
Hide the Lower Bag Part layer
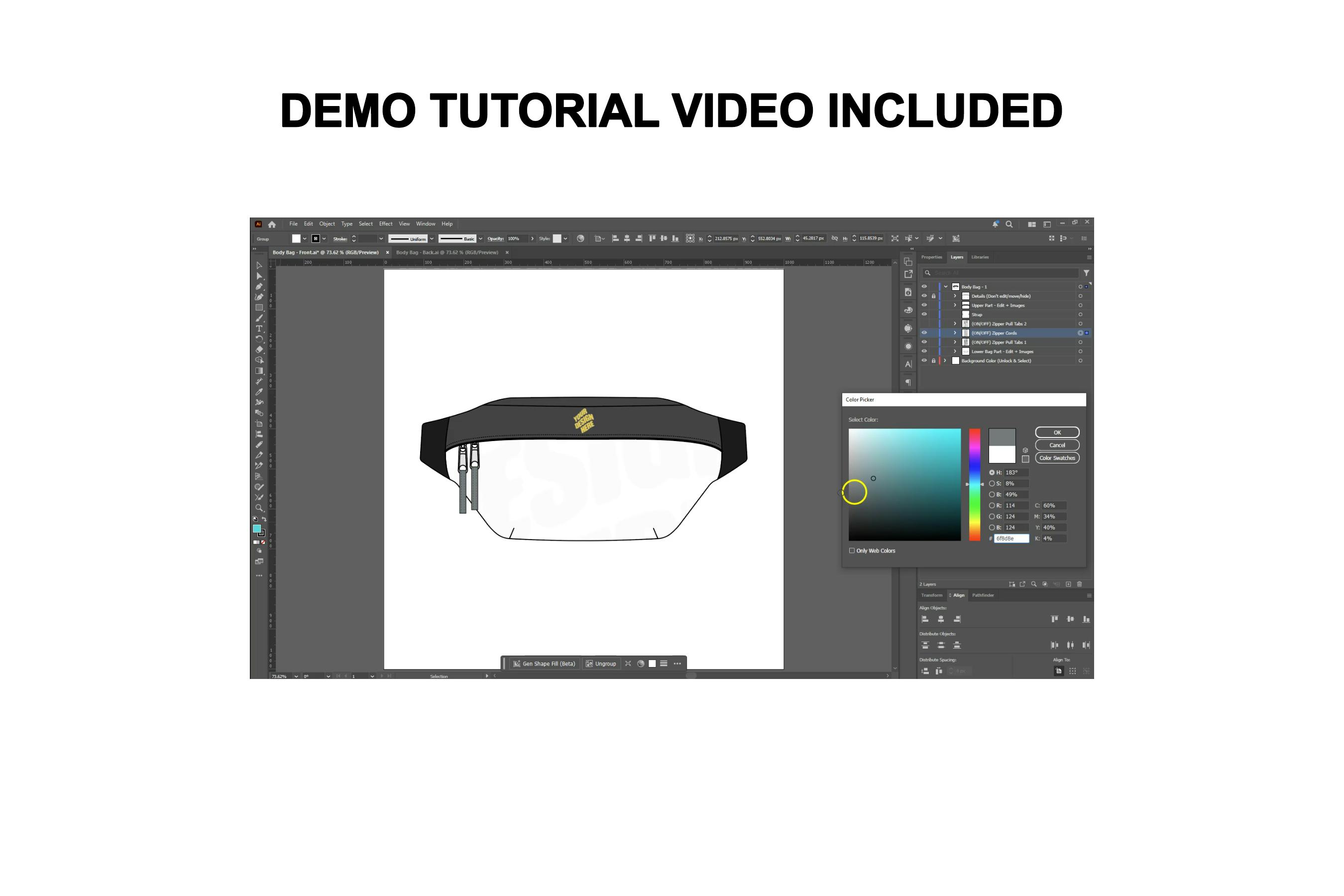(924, 351)
